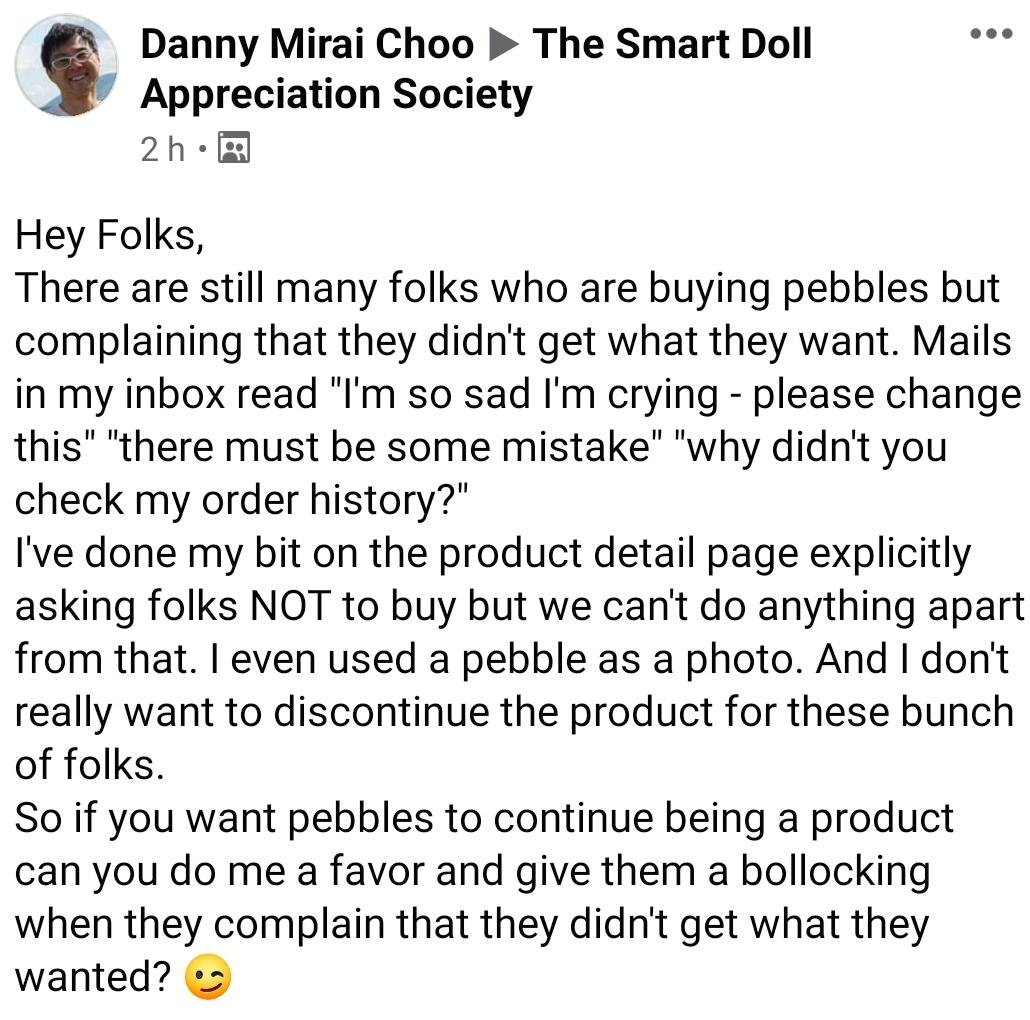Click the group members privacy icon
This screenshot has width=1030, height=1020.
click(x=234, y=147)
